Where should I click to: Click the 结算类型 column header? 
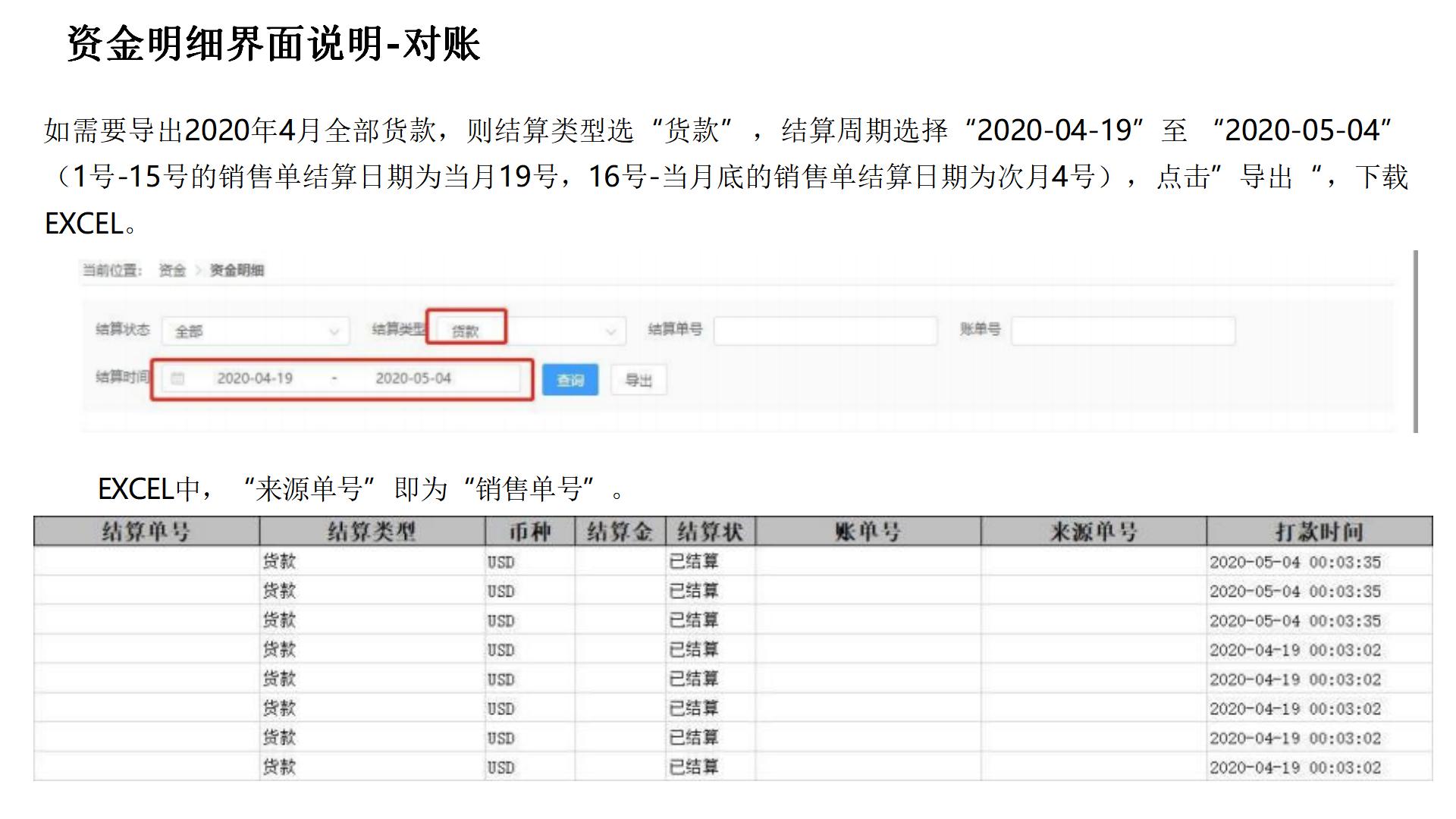tap(372, 531)
